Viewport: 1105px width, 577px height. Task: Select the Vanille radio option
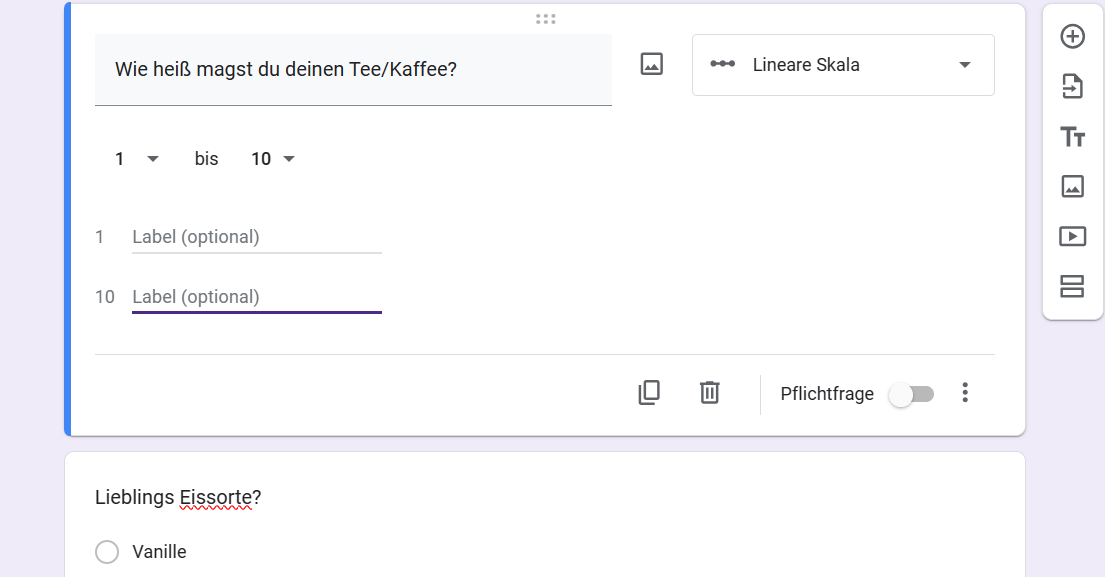[107, 552]
